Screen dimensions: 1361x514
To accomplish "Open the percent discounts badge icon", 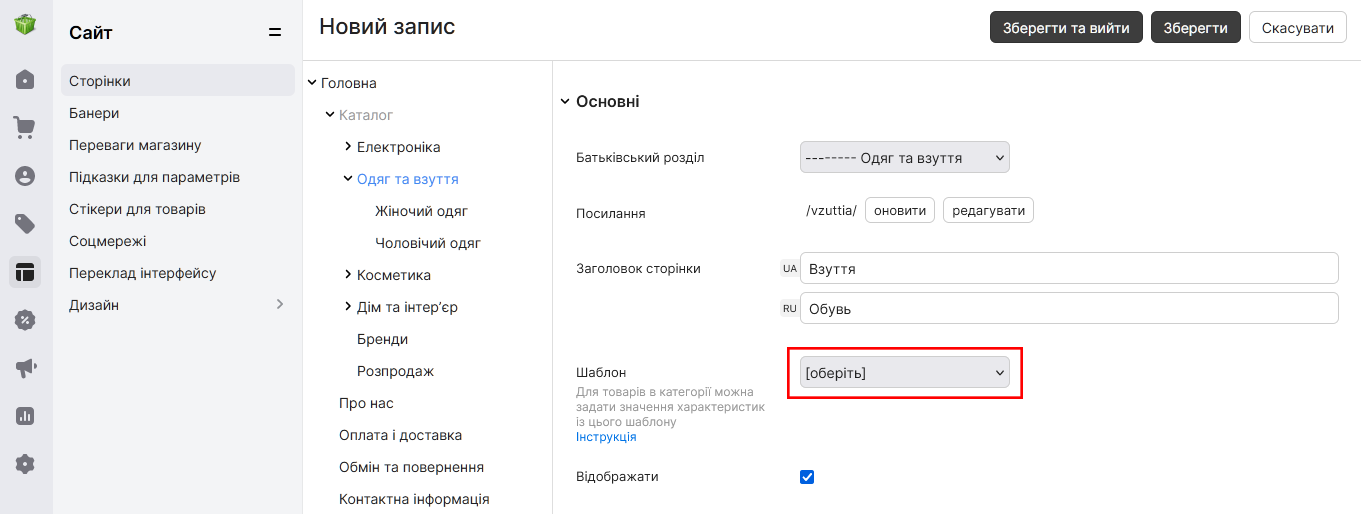I will point(25,320).
